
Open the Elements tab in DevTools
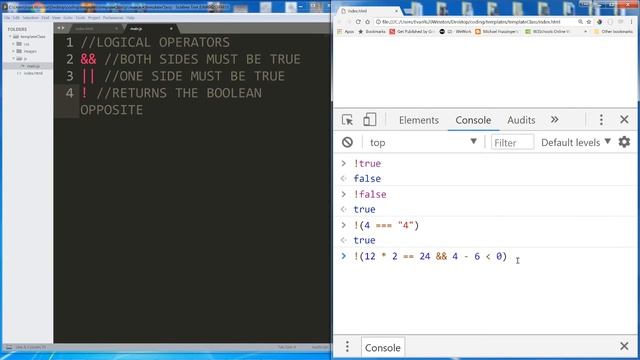click(419, 120)
